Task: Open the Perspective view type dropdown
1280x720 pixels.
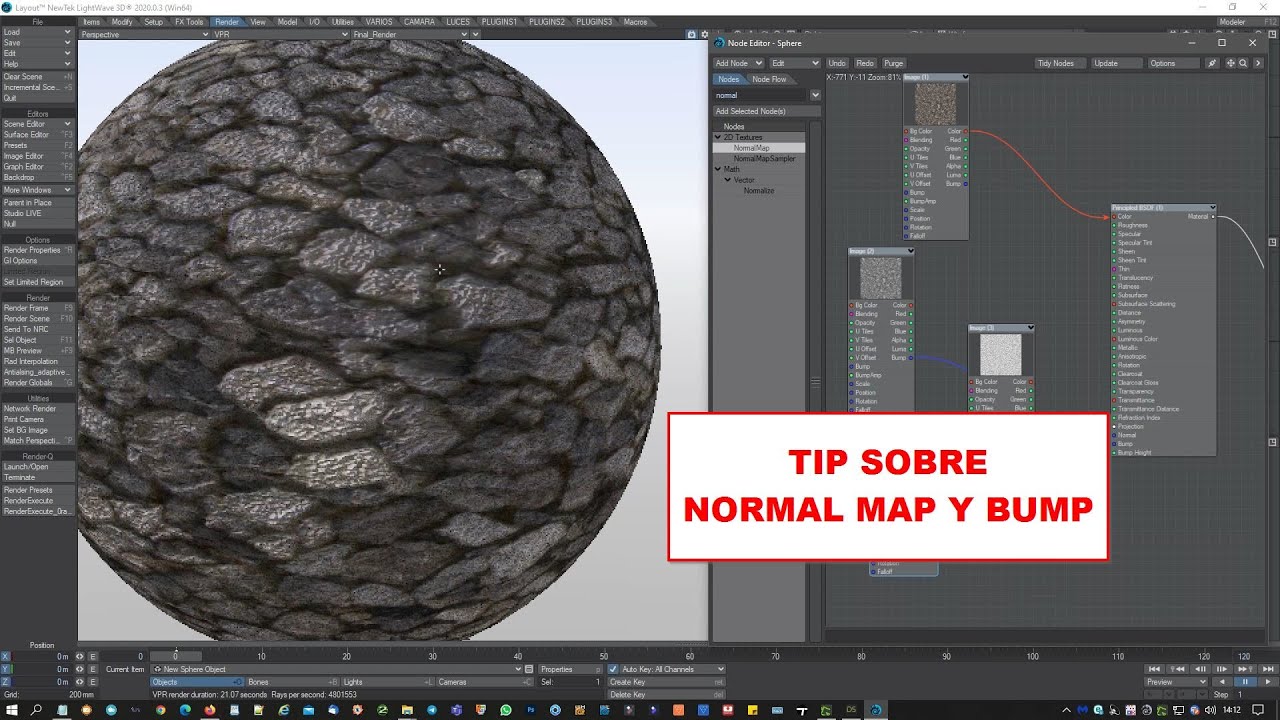Action: [143, 34]
